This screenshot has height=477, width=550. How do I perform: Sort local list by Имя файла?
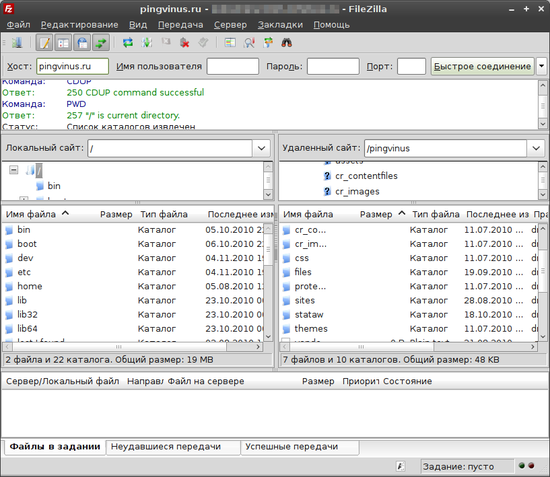pyautogui.click(x=31, y=214)
